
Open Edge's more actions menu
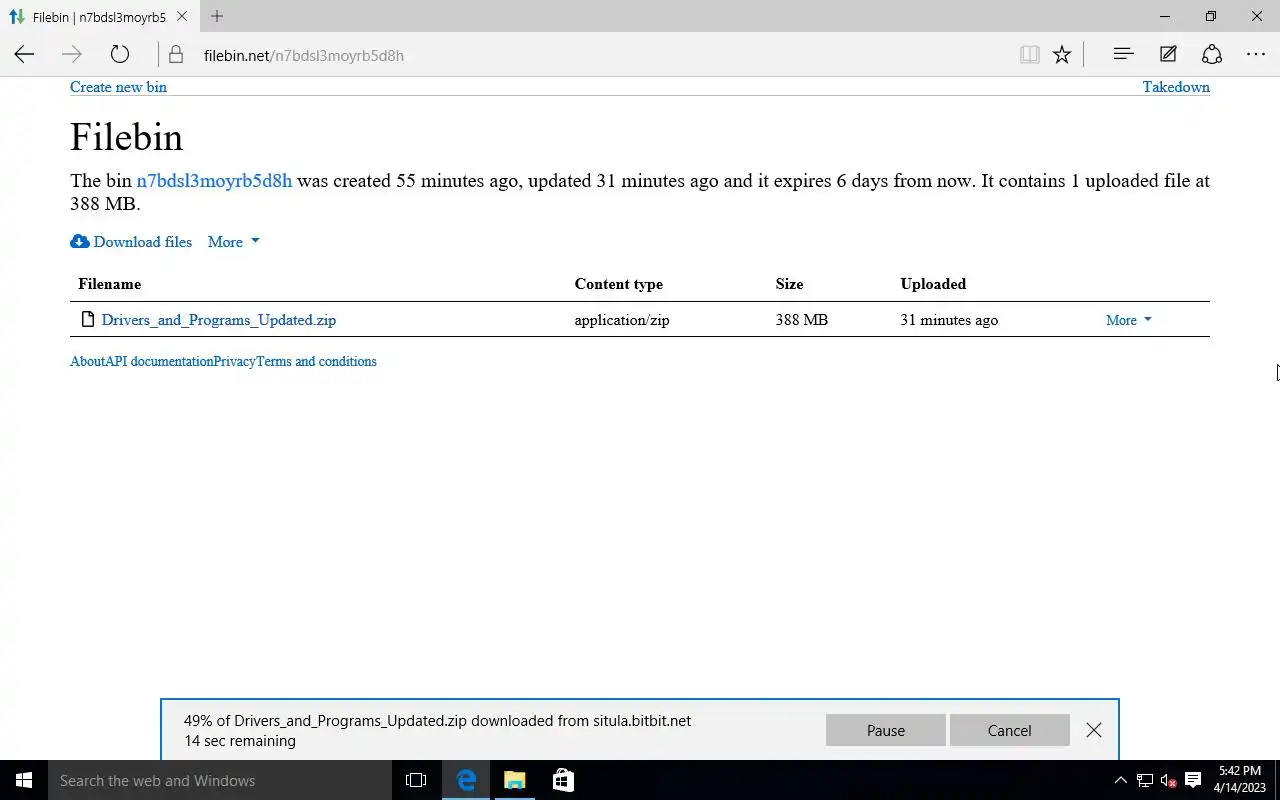pos(1256,55)
